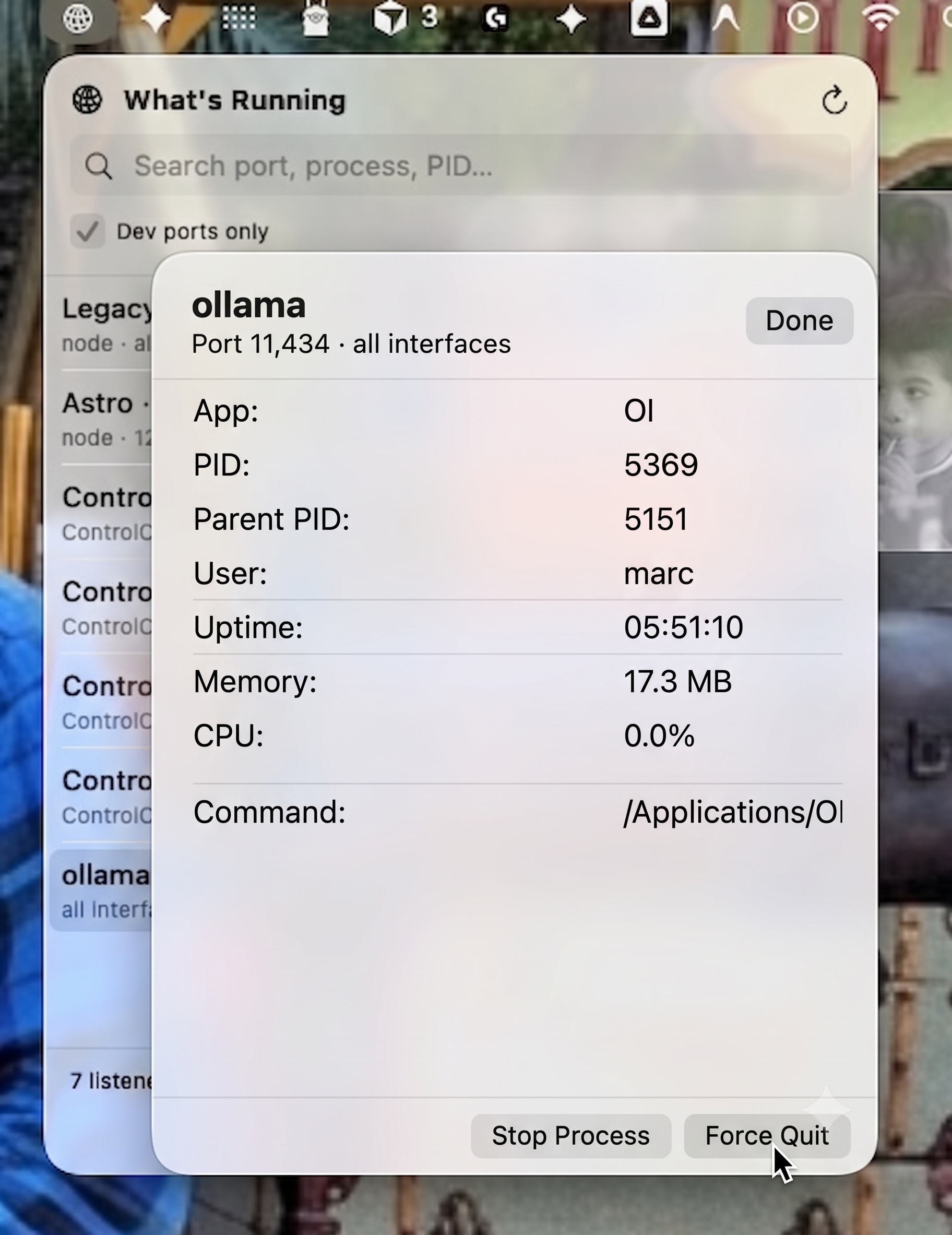Click the magnifier icon in search field

point(98,166)
